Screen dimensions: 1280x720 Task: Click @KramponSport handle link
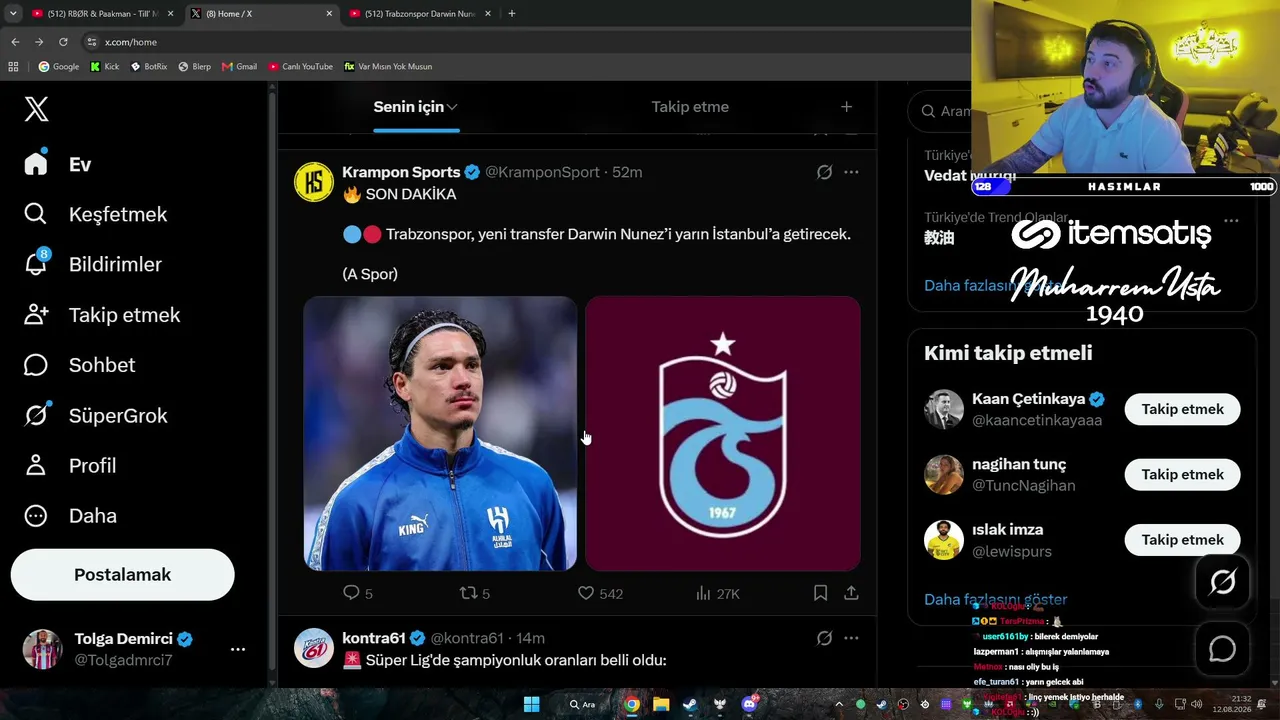(x=542, y=172)
